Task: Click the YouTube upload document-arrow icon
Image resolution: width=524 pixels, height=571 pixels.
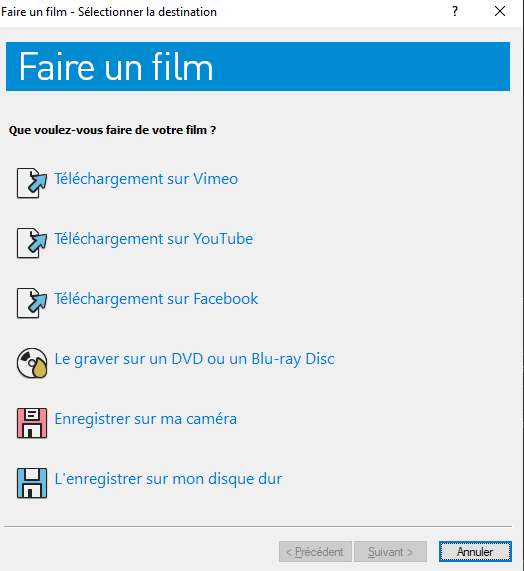Action: 32,243
